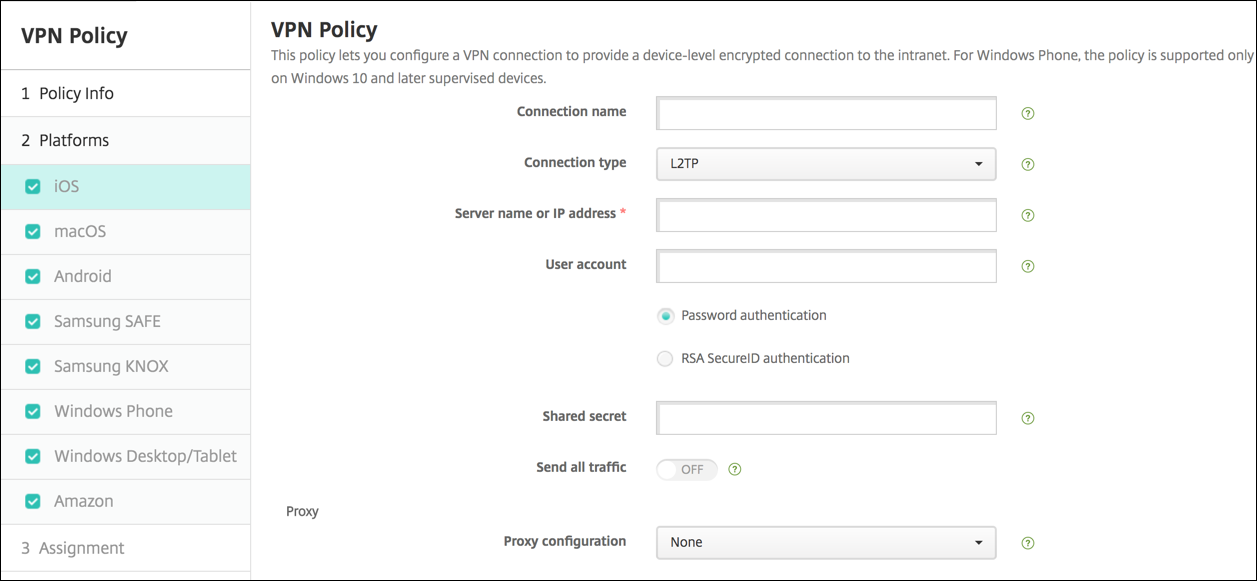The width and height of the screenshot is (1257, 581).
Task: Select Password authentication radio button
Action: pos(665,316)
